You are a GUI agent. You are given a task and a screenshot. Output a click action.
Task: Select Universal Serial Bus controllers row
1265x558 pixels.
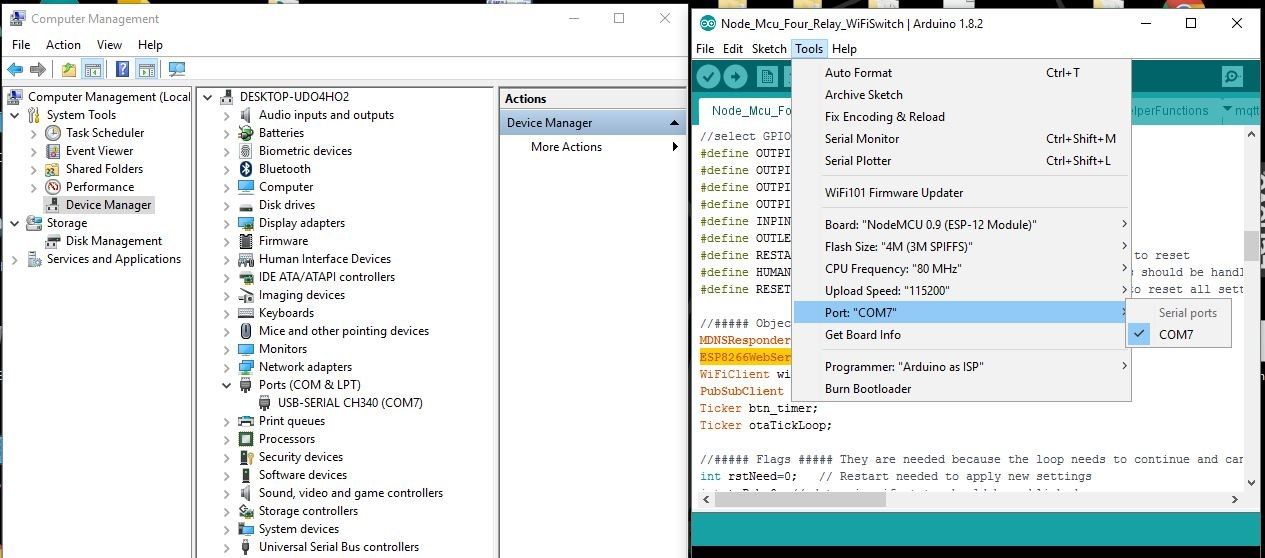pyautogui.click(x=339, y=547)
